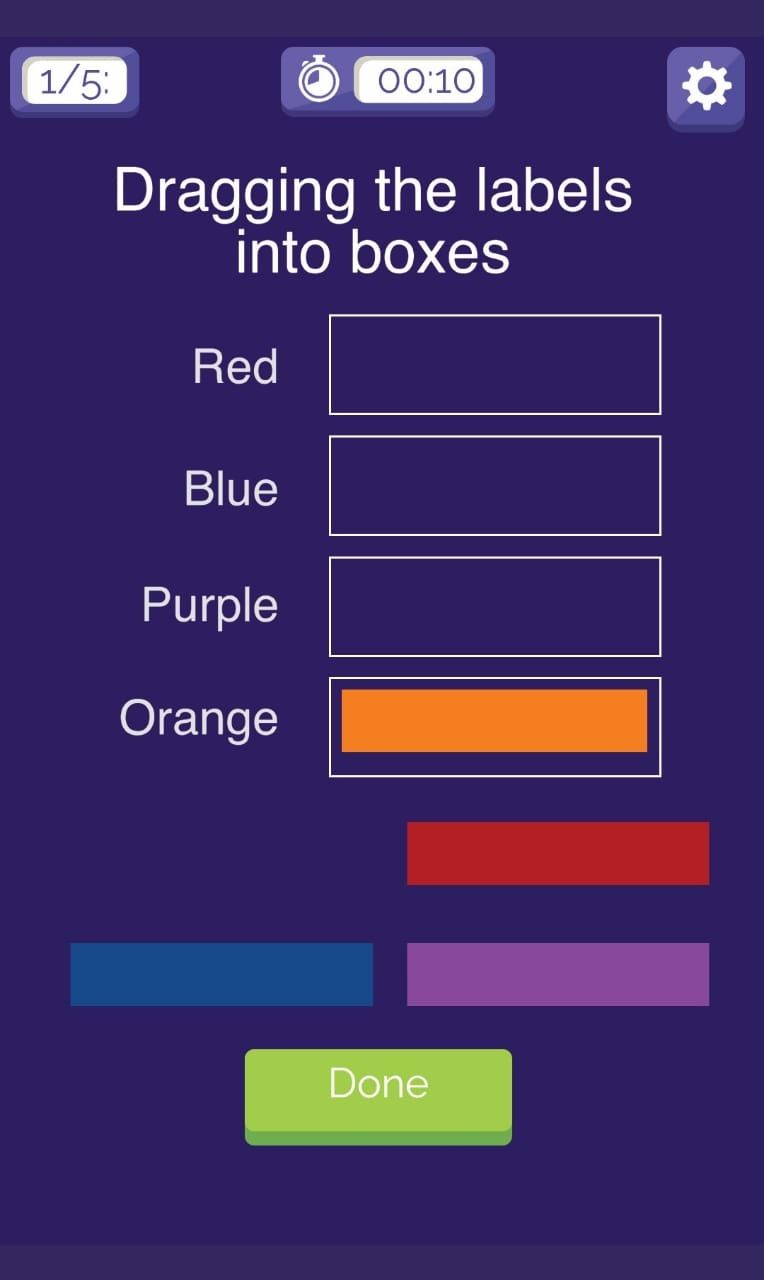The image size is (764, 1280).
Task: Select the purple color label bar
Action: tap(558, 974)
